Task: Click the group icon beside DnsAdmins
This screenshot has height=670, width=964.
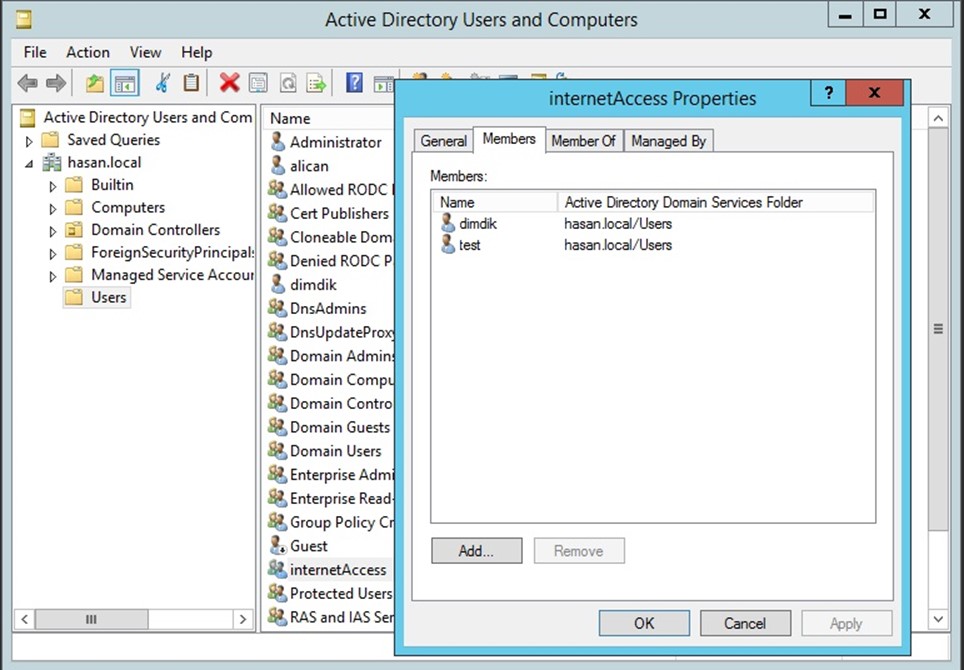Action: point(277,308)
